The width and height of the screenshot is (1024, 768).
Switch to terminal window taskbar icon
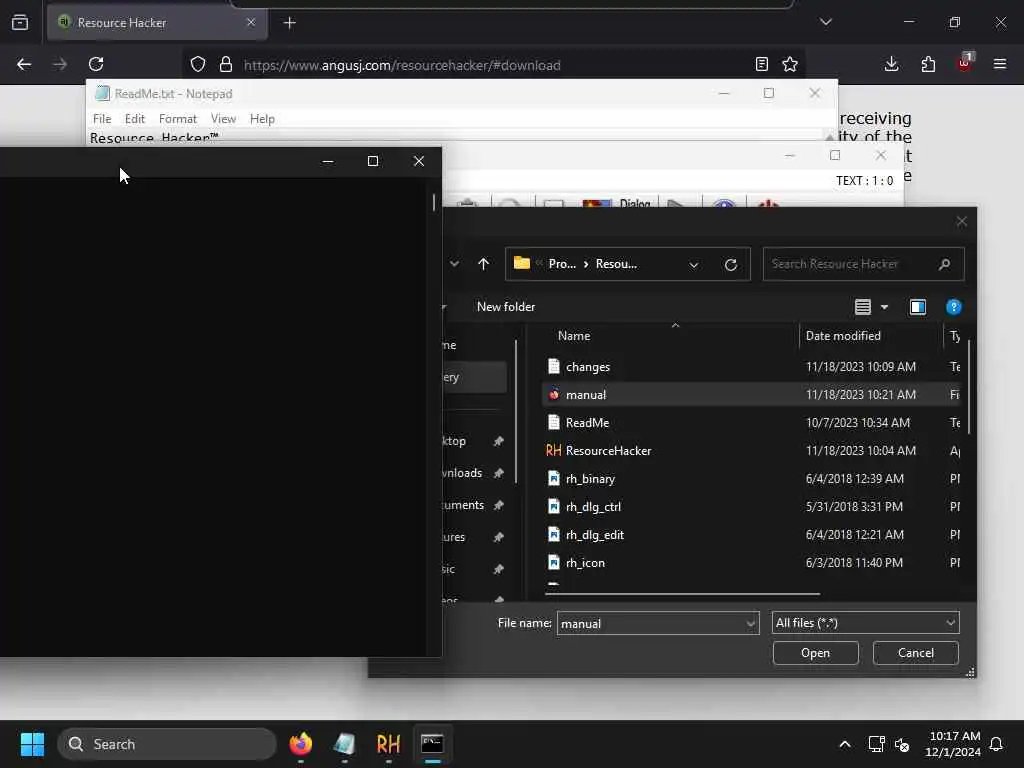pos(432,744)
